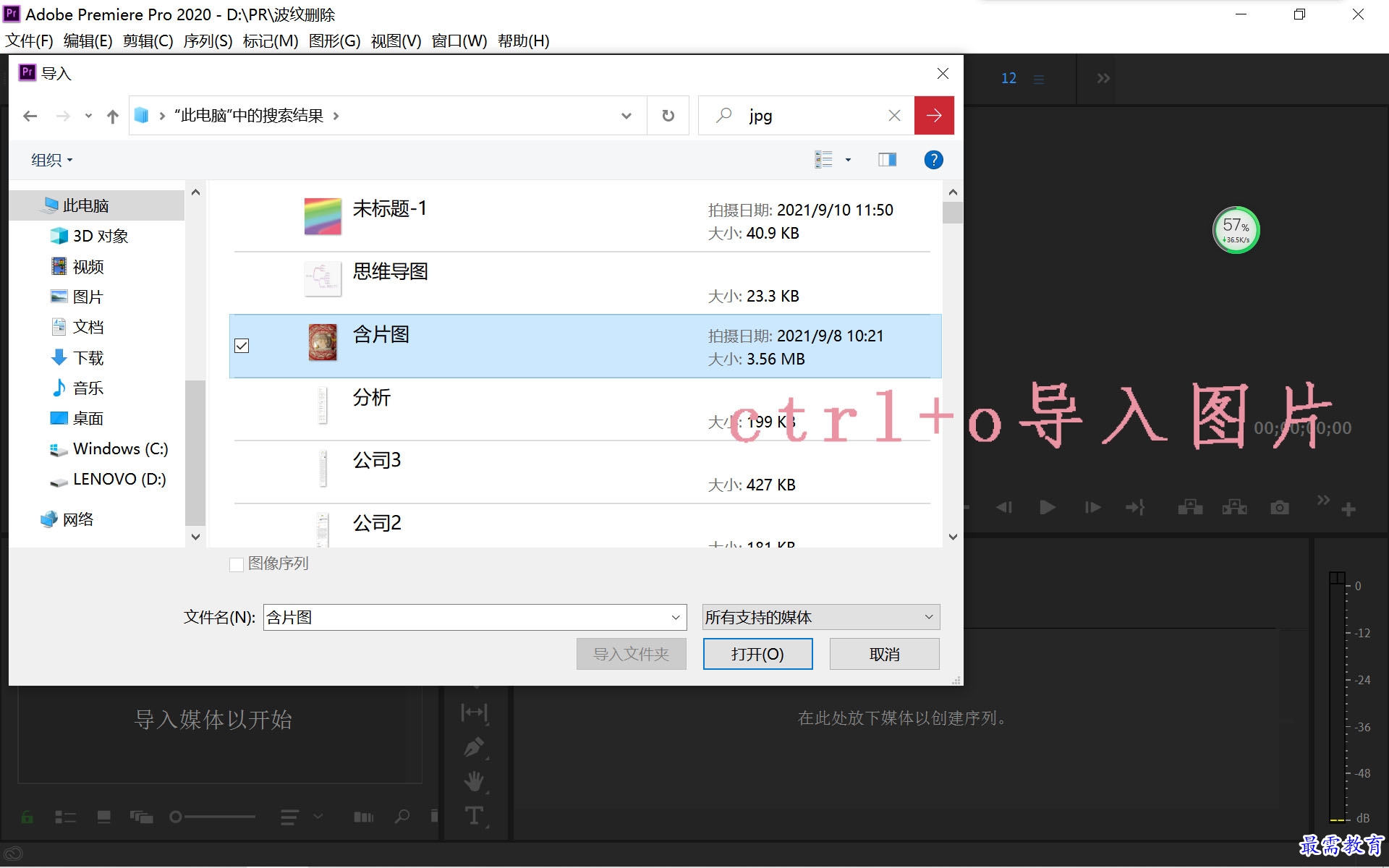Select the Slip tool in tools panel

click(474, 713)
